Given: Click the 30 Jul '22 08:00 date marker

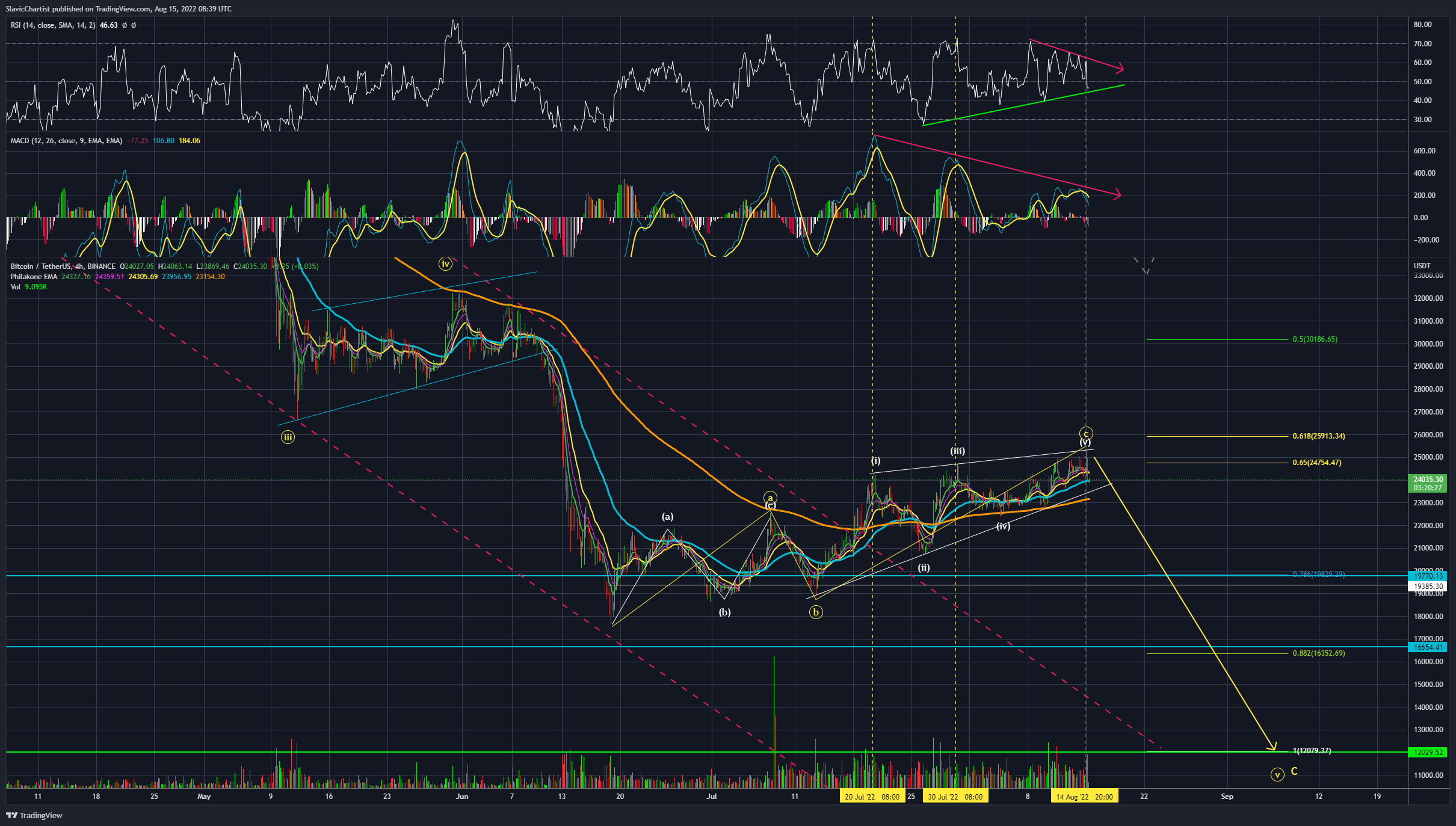Looking at the screenshot, I should [955, 797].
